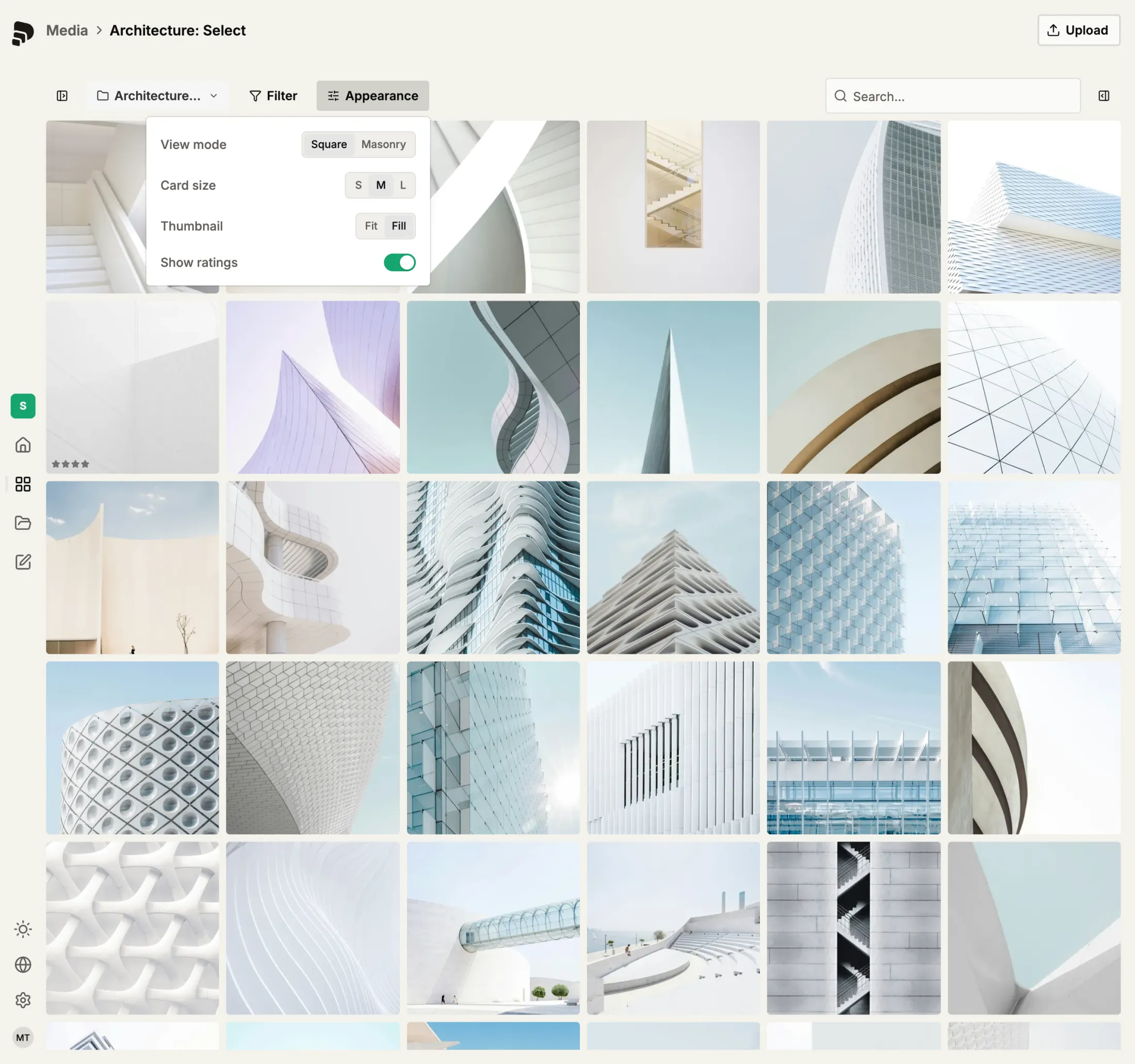Image resolution: width=1135 pixels, height=1064 pixels.
Task: Click the upload arrow icon
Action: click(x=1053, y=30)
